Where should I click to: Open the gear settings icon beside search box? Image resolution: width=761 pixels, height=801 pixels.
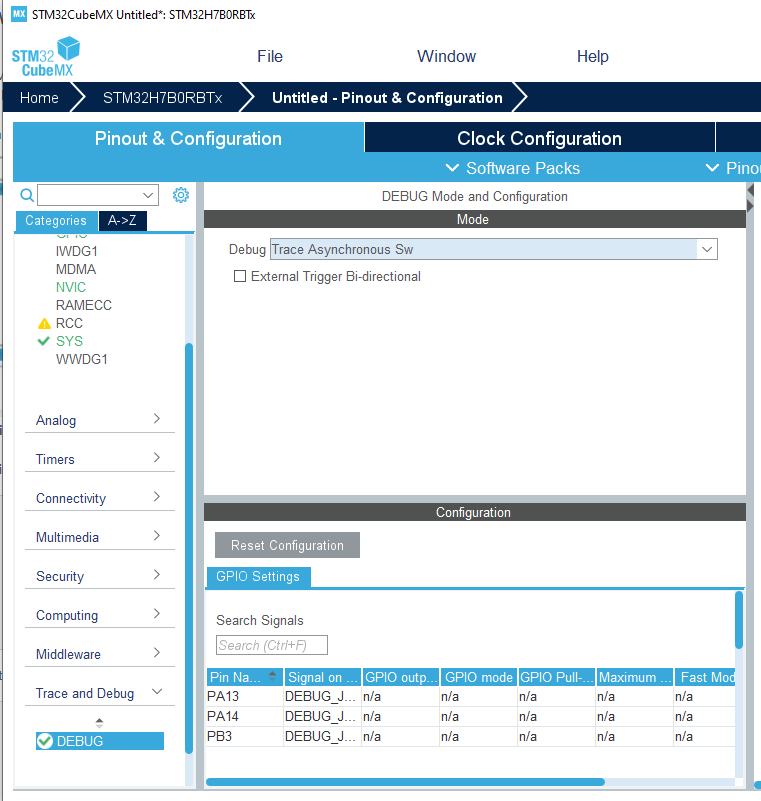[x=181, y=195]
